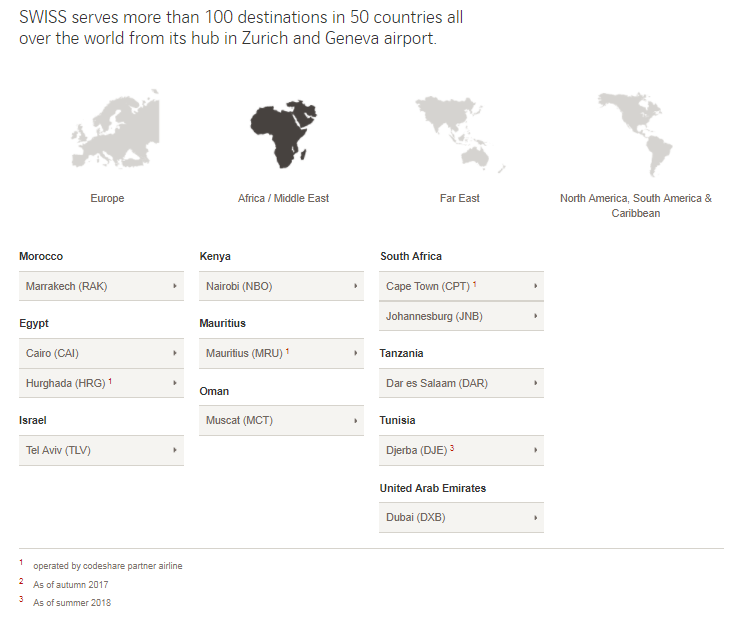Open North America, South America & Caribbean tab
Image resolution: width=733 pixels, height=621 pixels.
pos(636,206)
